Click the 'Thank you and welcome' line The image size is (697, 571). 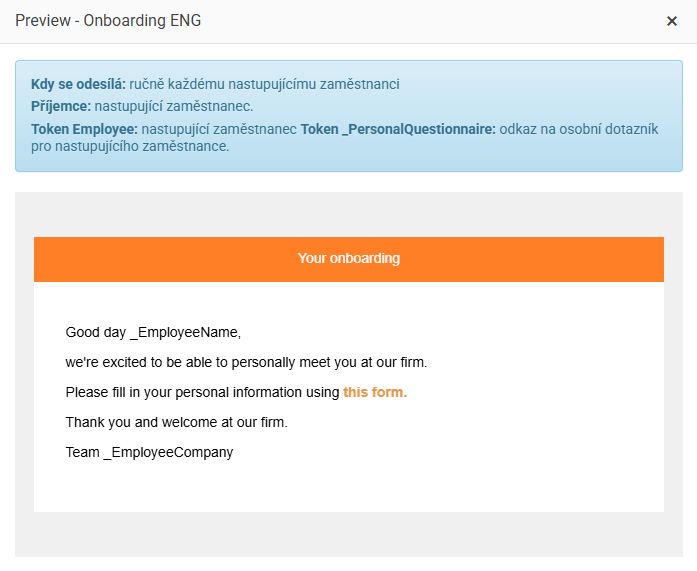pos(176,422)
